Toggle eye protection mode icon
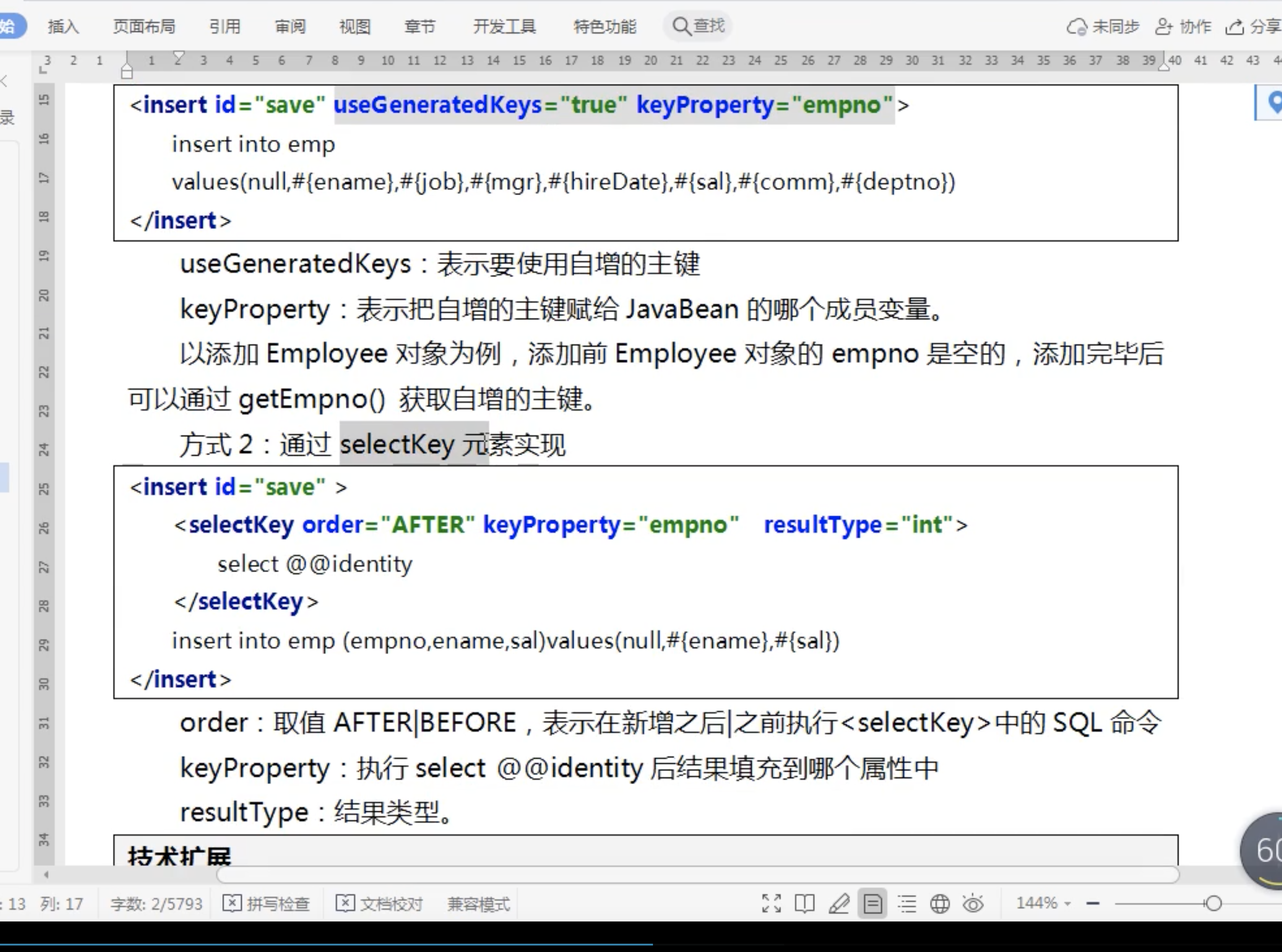 pos(974,903)
